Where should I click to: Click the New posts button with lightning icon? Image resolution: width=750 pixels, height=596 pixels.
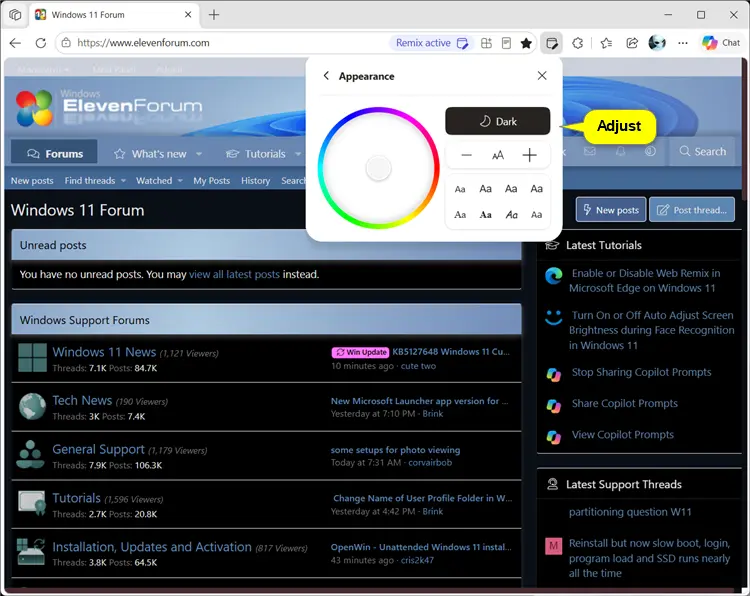tap(611, 210)
